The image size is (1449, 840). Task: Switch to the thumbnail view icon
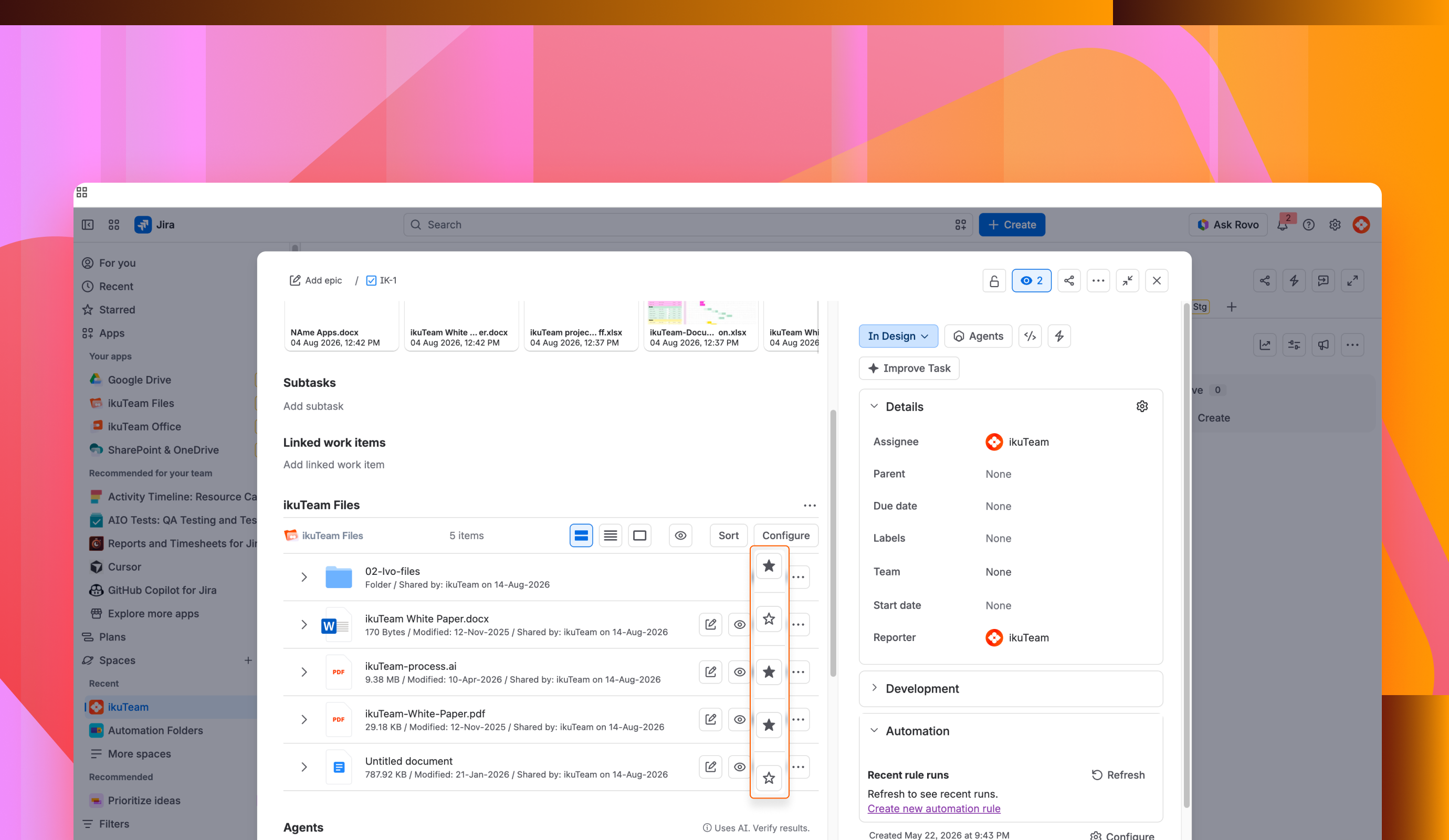[639, 536]
